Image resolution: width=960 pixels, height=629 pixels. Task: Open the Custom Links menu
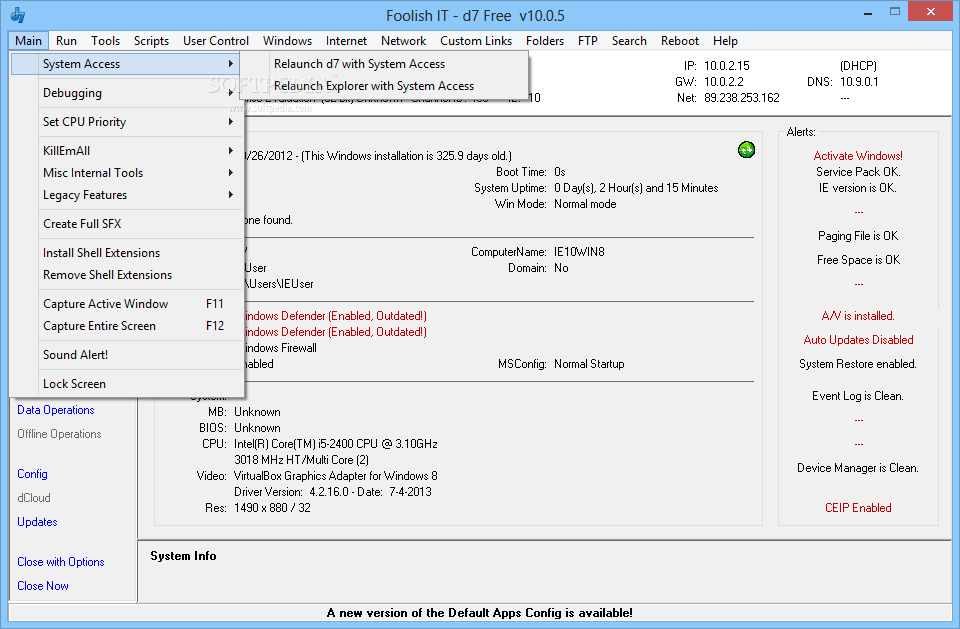476,40
